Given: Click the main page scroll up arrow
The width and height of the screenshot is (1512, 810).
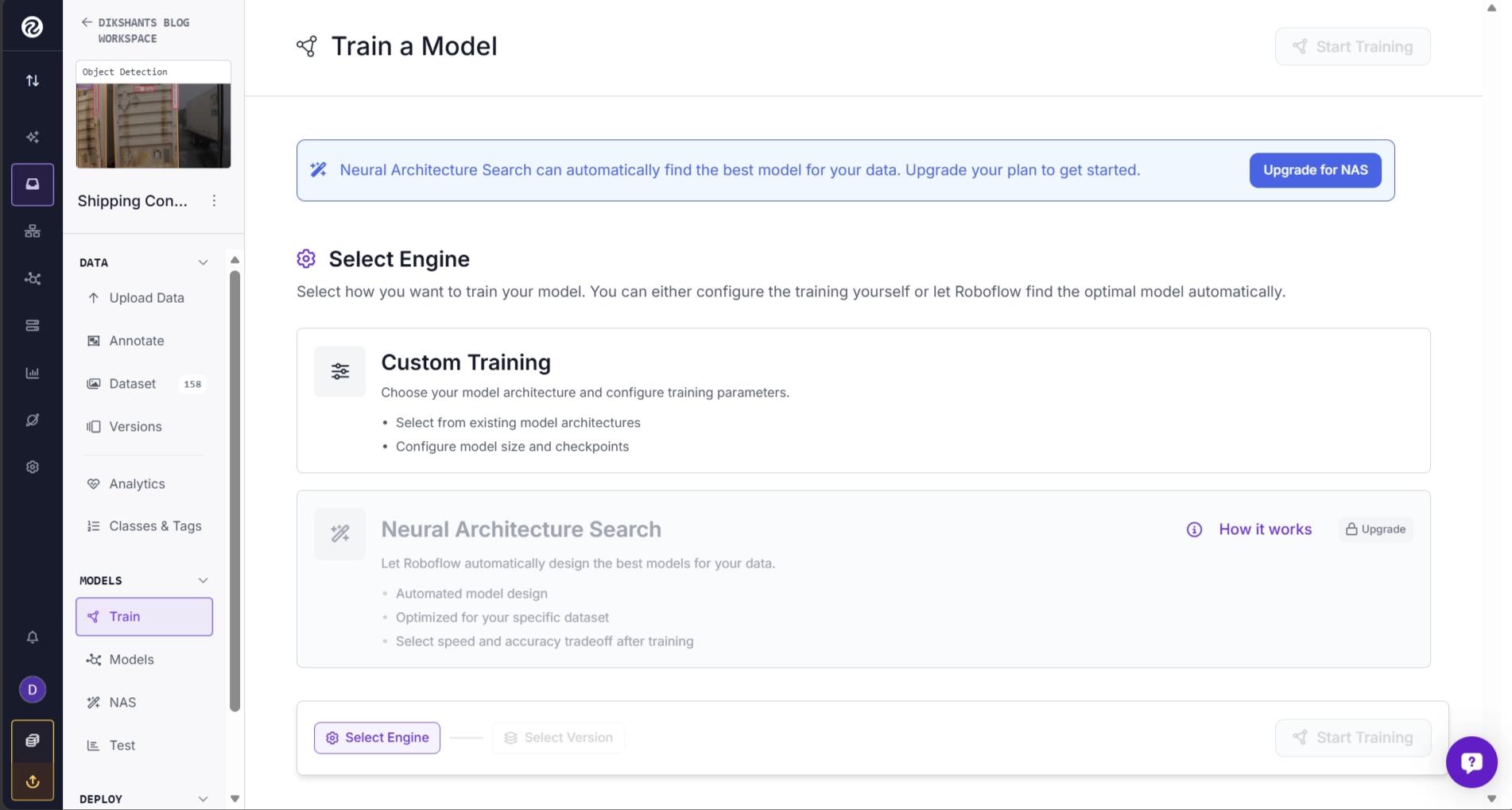Looking at the screenshot, I should (1491, 8).
